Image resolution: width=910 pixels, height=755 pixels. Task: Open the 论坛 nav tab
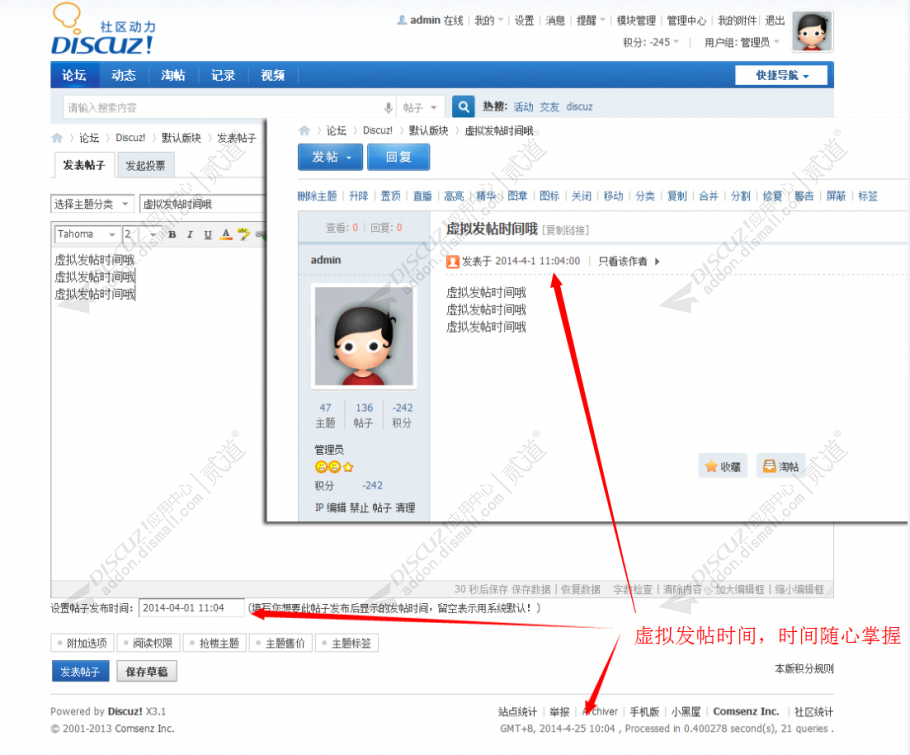point(74,75)
